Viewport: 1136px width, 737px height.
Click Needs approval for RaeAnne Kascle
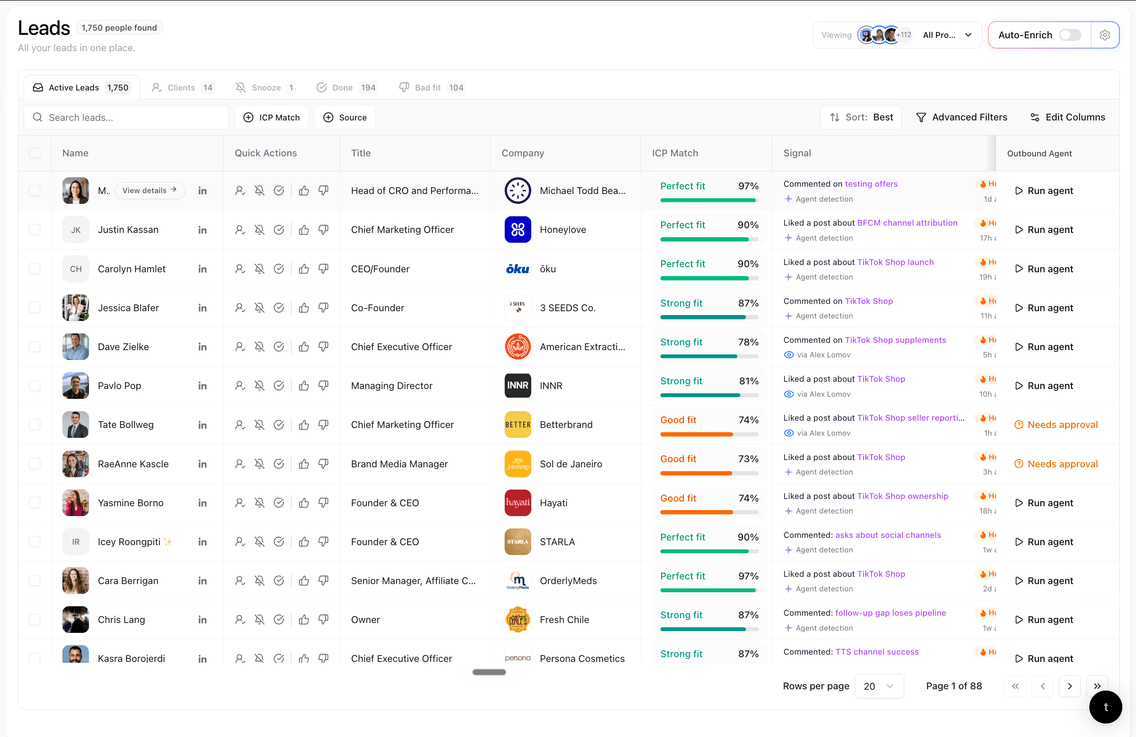[x=1056, y=464]
